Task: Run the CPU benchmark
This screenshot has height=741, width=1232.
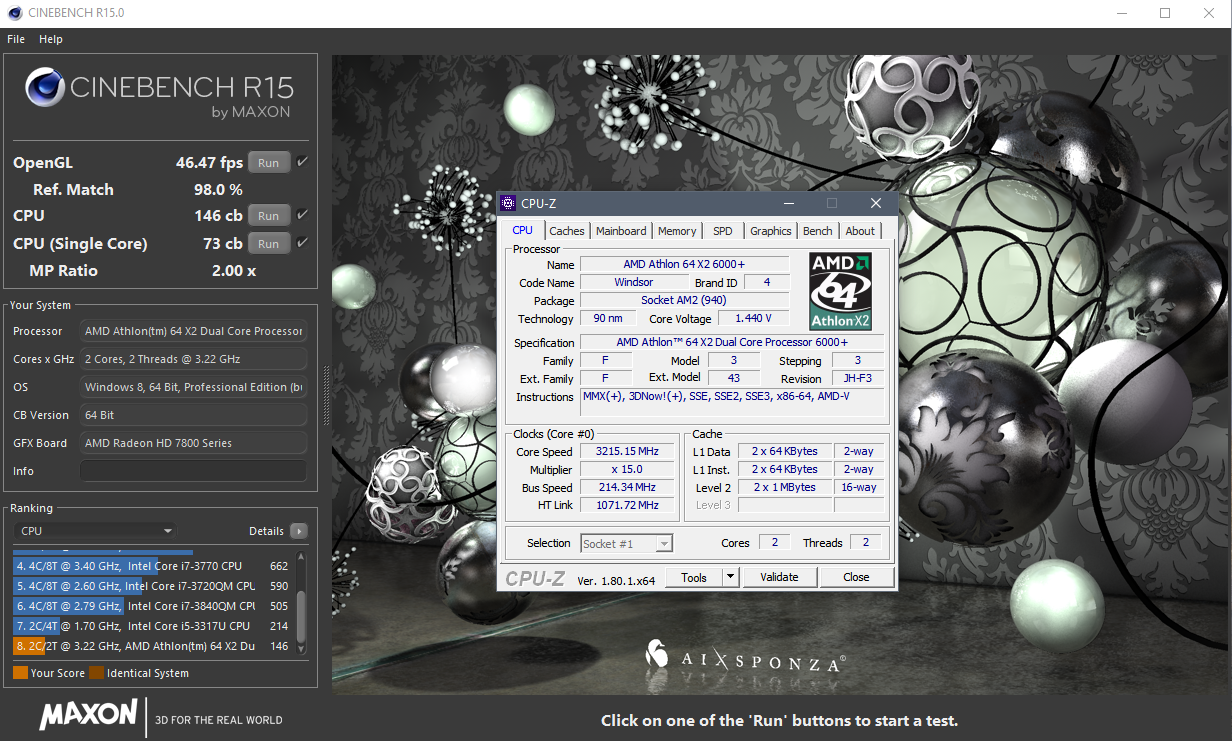Action: pos(269,215)
